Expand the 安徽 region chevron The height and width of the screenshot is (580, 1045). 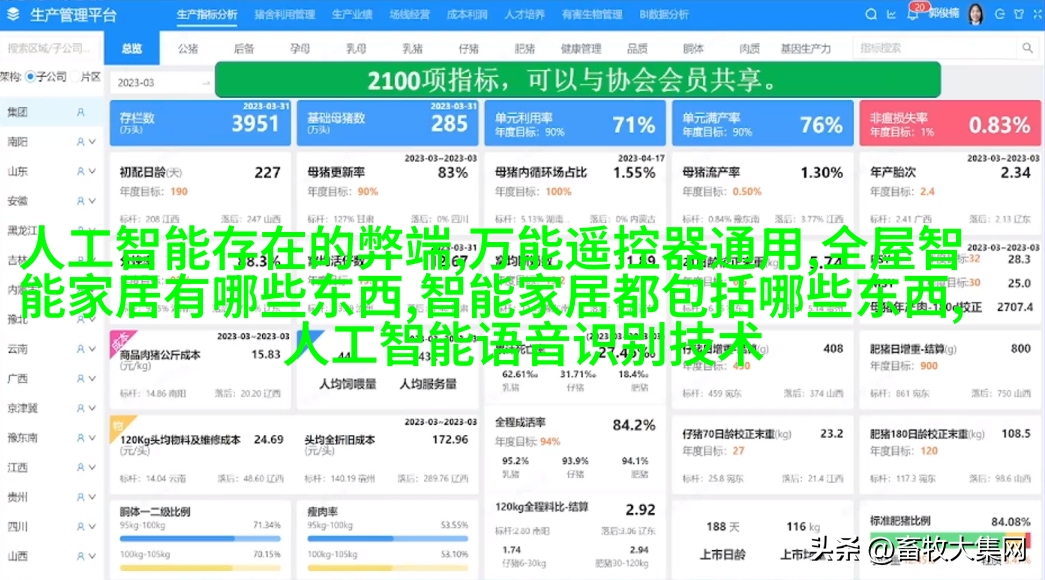(x=93, y=201)
